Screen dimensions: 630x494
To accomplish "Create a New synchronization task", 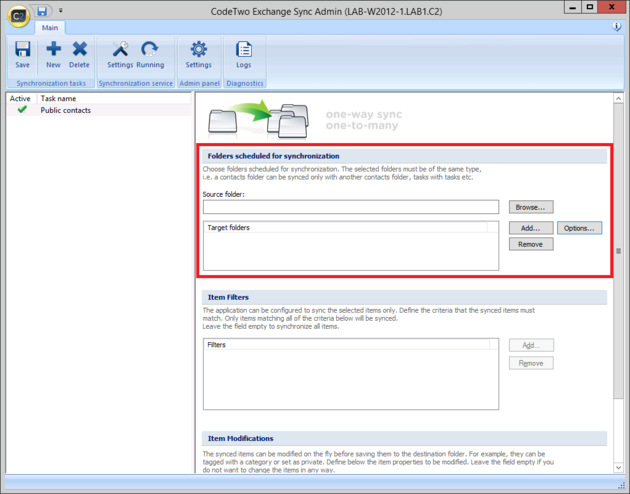I will (x=53, y=54).
